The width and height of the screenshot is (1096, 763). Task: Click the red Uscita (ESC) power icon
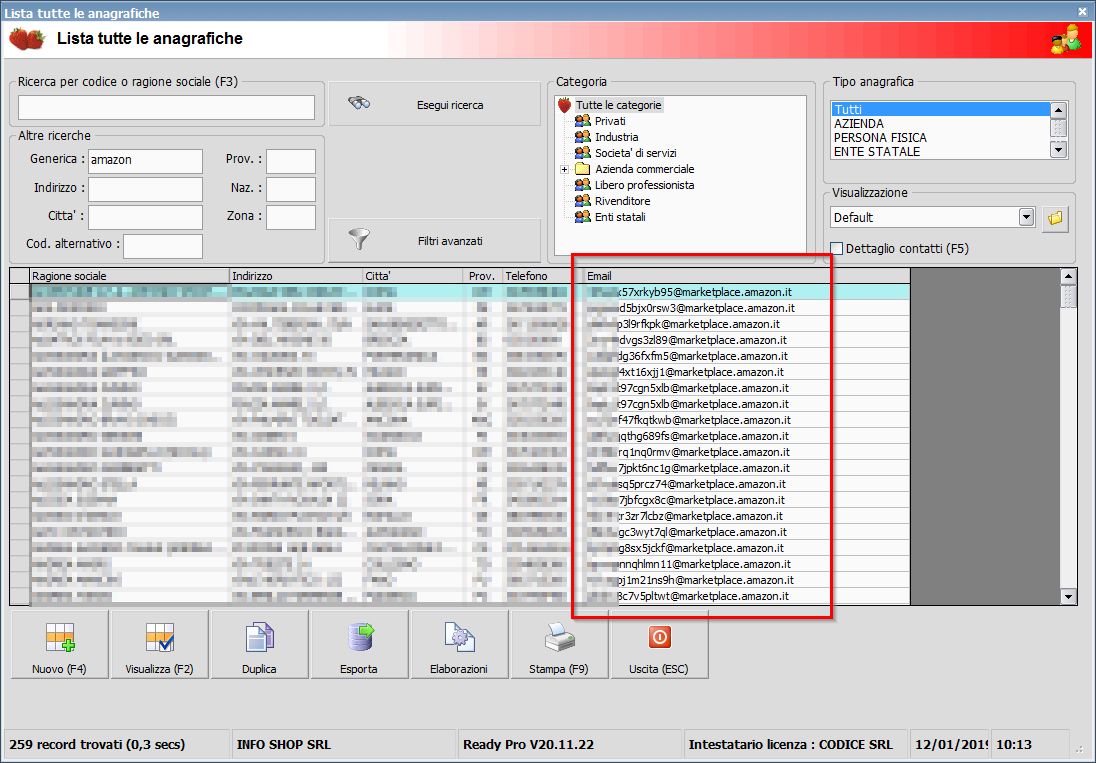coord(659,637)
